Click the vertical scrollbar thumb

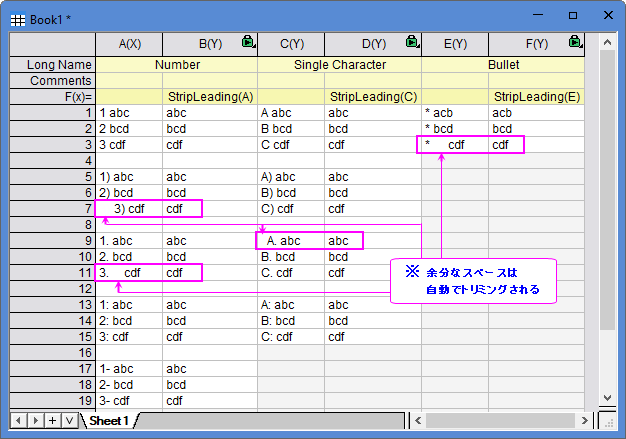607,190
